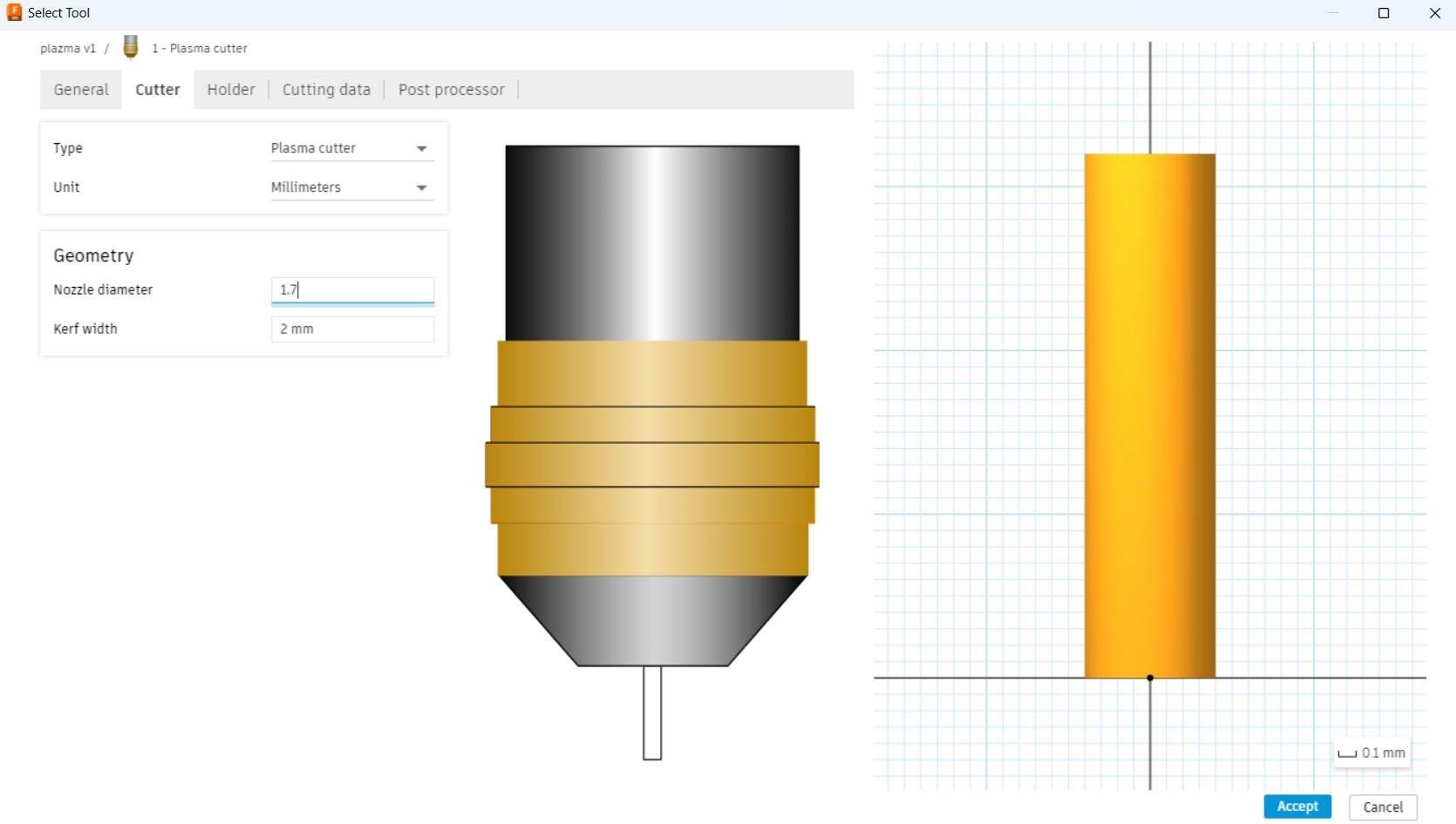
Task: Click the plasma torch illustration
Action: tap(652, 453)
